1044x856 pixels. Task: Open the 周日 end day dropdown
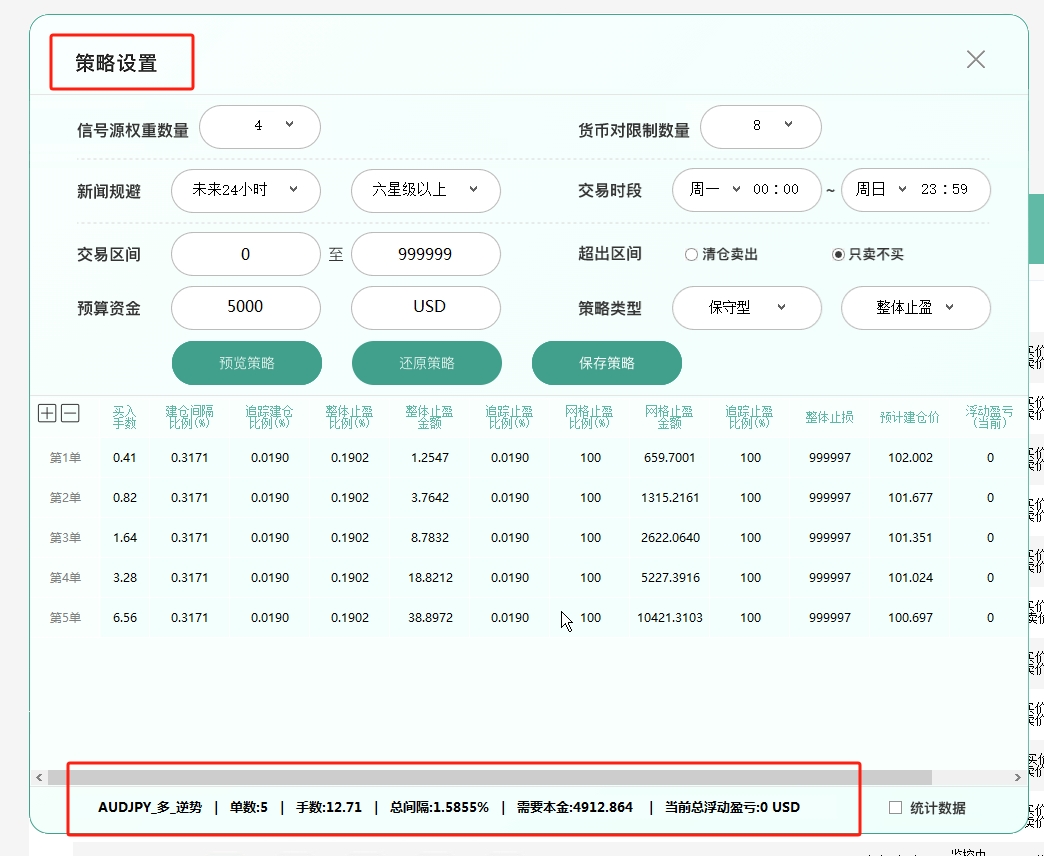880,190
